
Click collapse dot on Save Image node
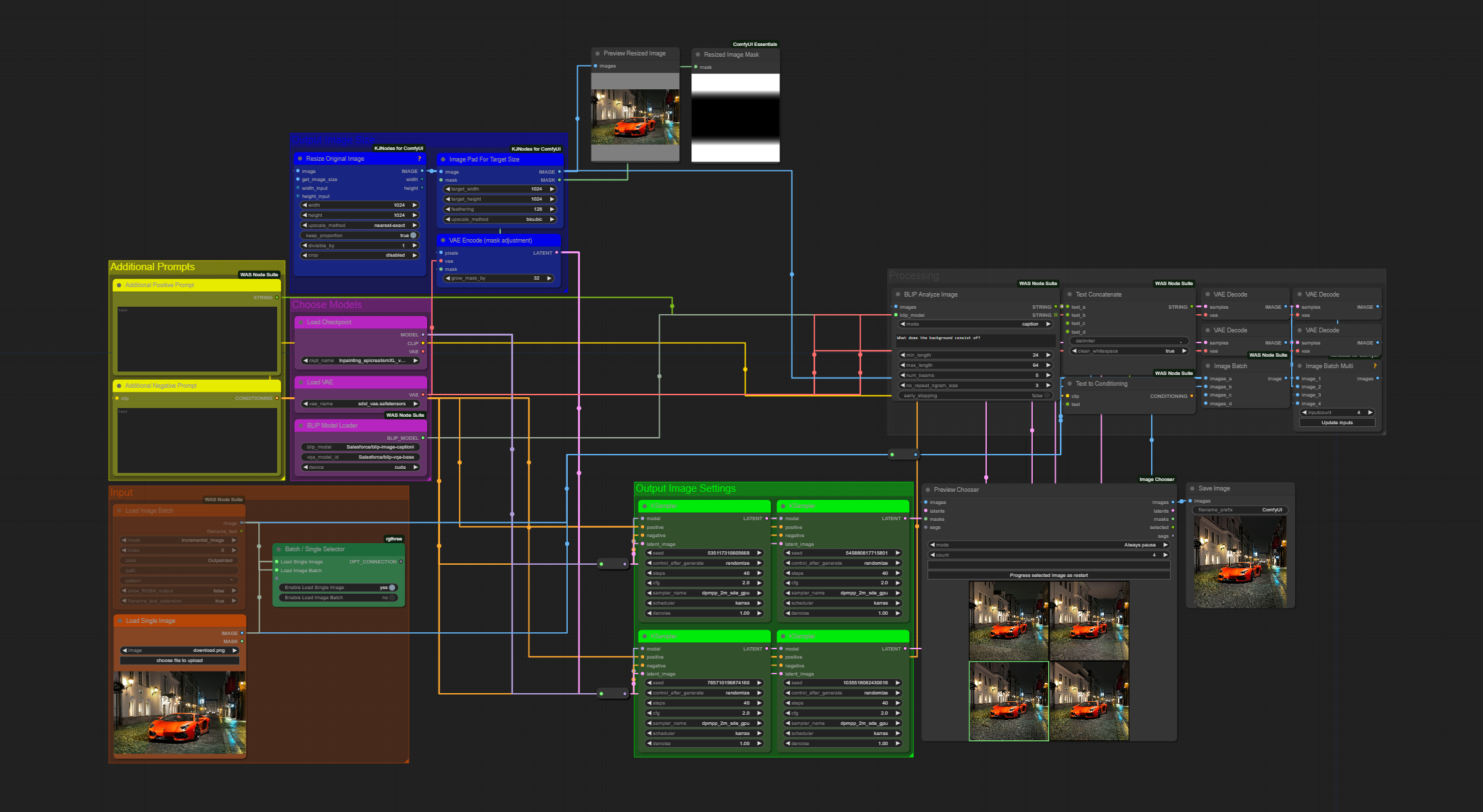coord(1193,488)
